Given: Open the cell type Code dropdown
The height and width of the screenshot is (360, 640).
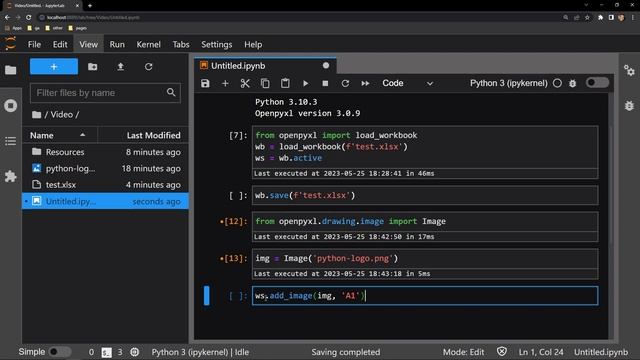Looking at the screenshot, I should click(x=407, y=83).
